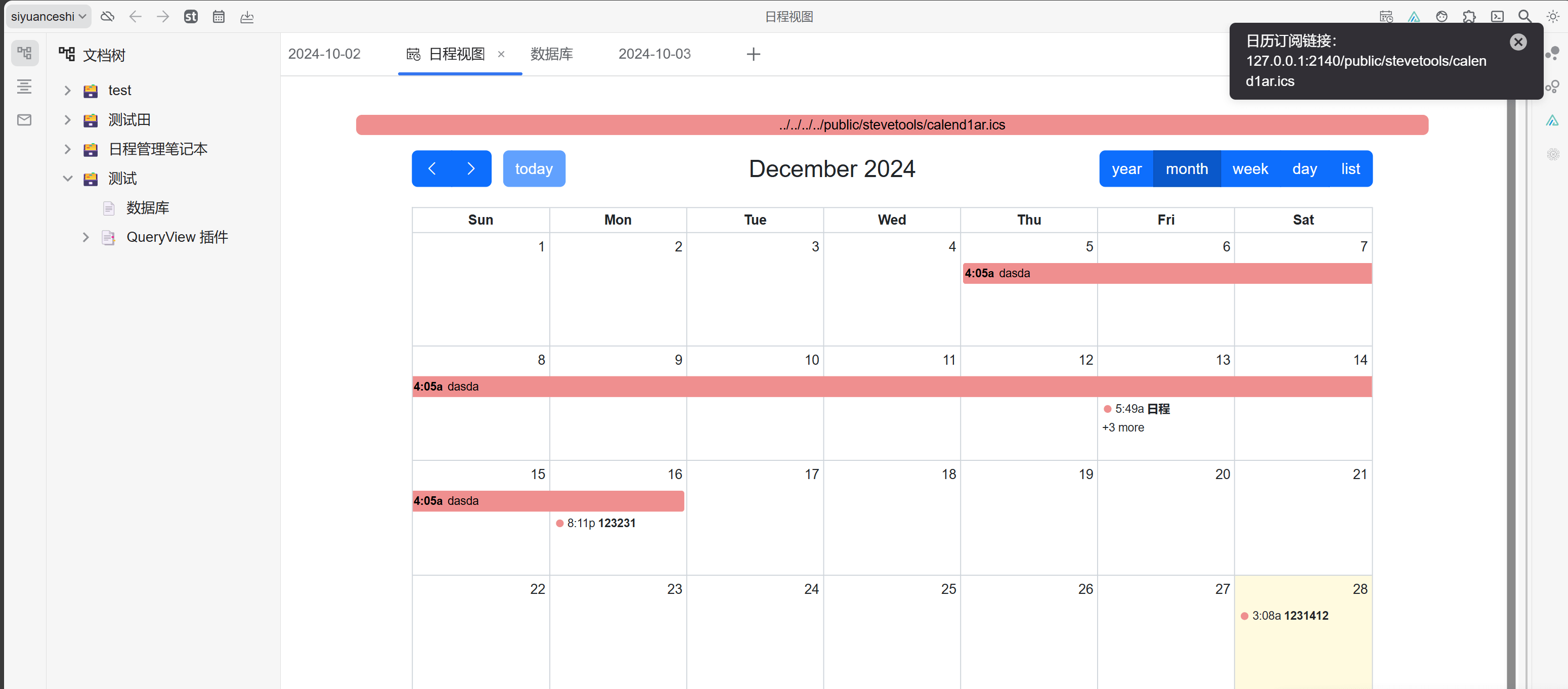1568x689 pixels.
Task: Open the Outline panel in left dock
Action: pyautogui.click(x=24, y=87)
